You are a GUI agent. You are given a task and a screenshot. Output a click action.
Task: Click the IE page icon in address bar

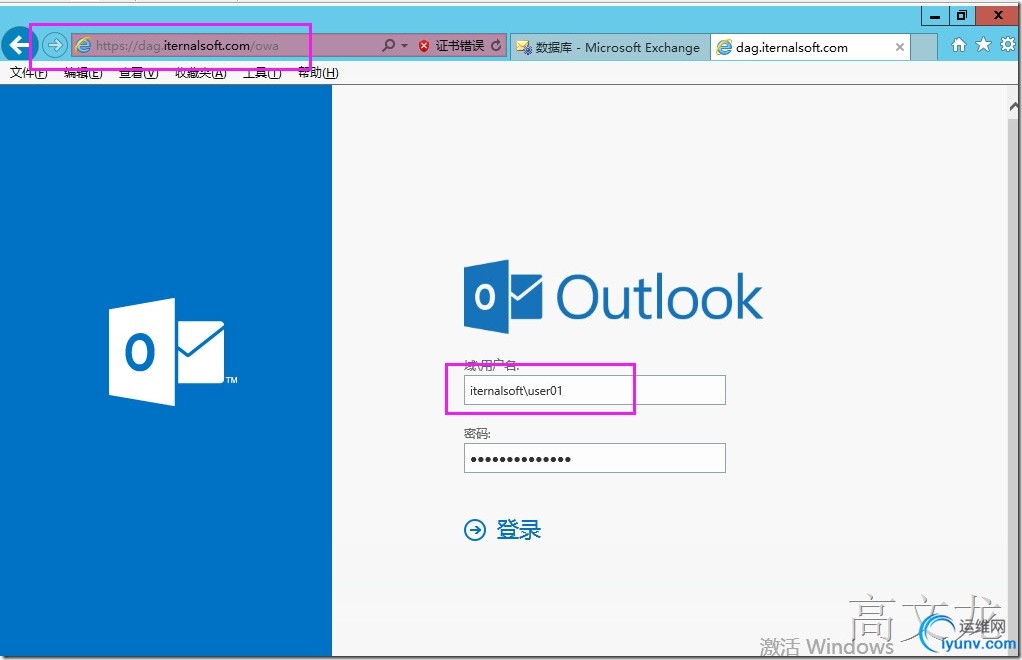point(83,46)
